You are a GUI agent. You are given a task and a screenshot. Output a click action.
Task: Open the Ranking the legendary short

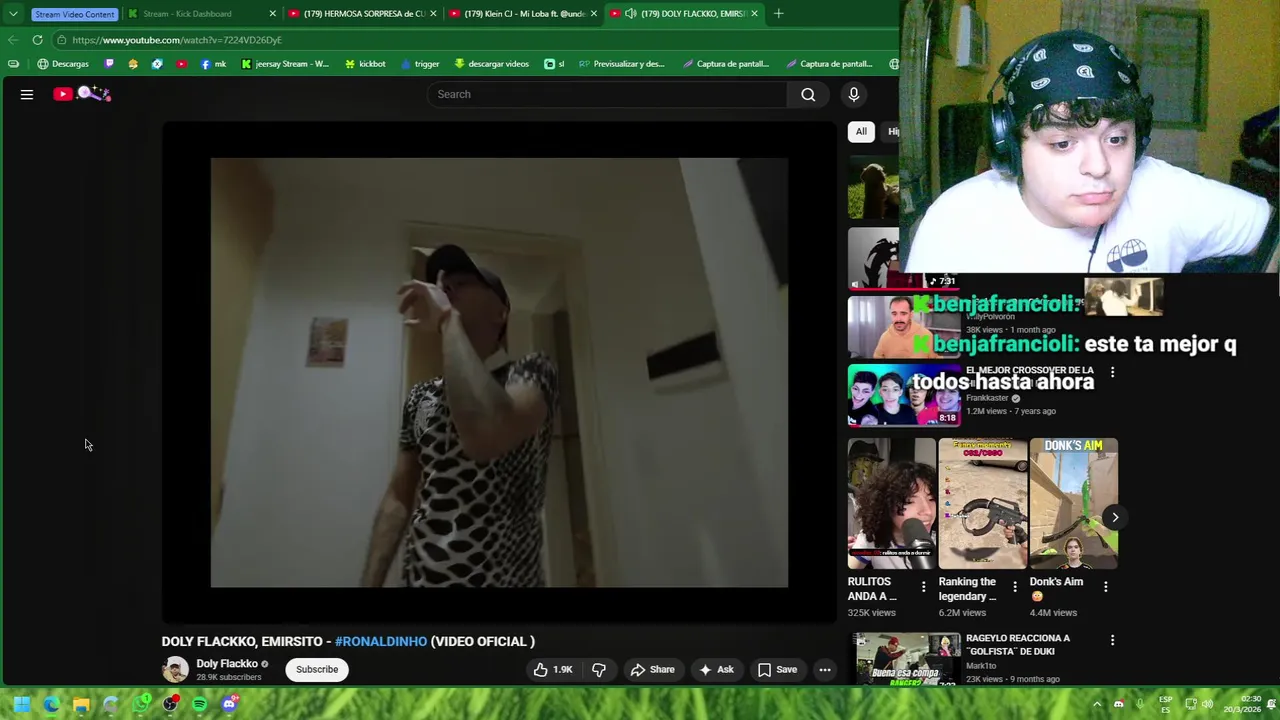983,503
